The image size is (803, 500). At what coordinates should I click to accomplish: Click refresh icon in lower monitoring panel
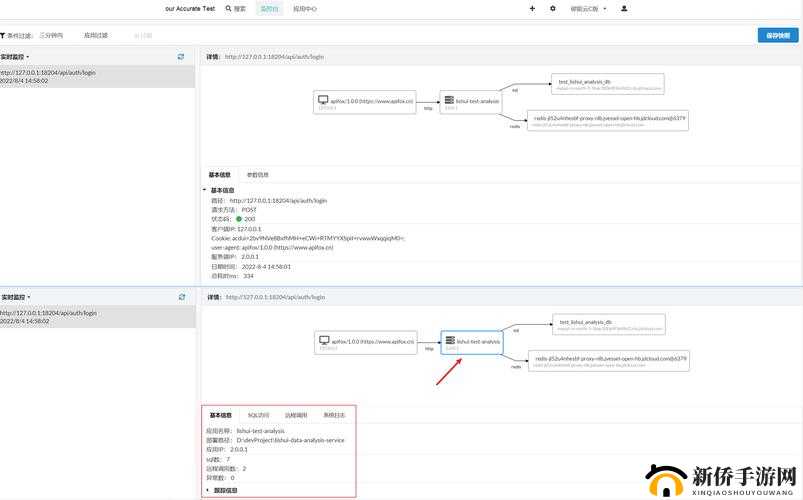(x=181, y=297)
